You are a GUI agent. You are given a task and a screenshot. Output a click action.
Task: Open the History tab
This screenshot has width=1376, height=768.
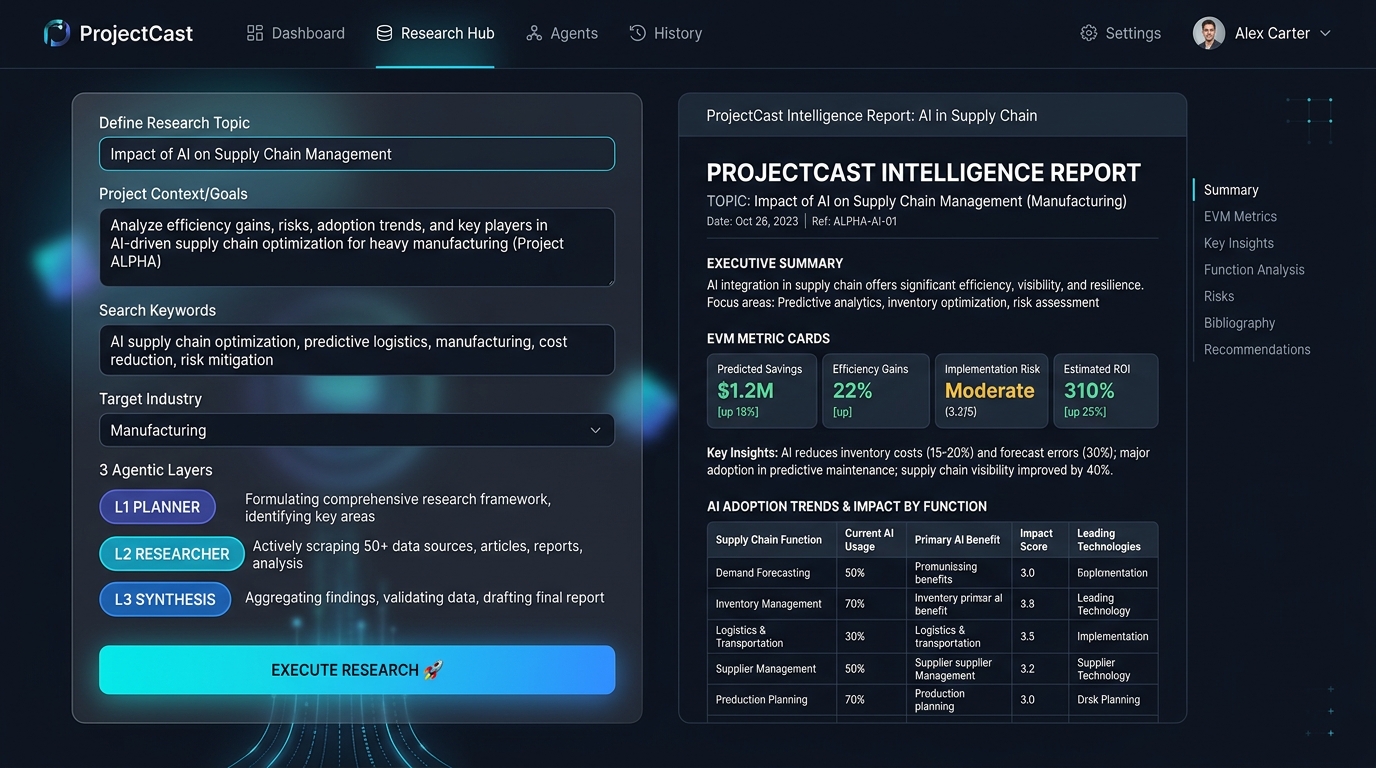coord(666,33)
